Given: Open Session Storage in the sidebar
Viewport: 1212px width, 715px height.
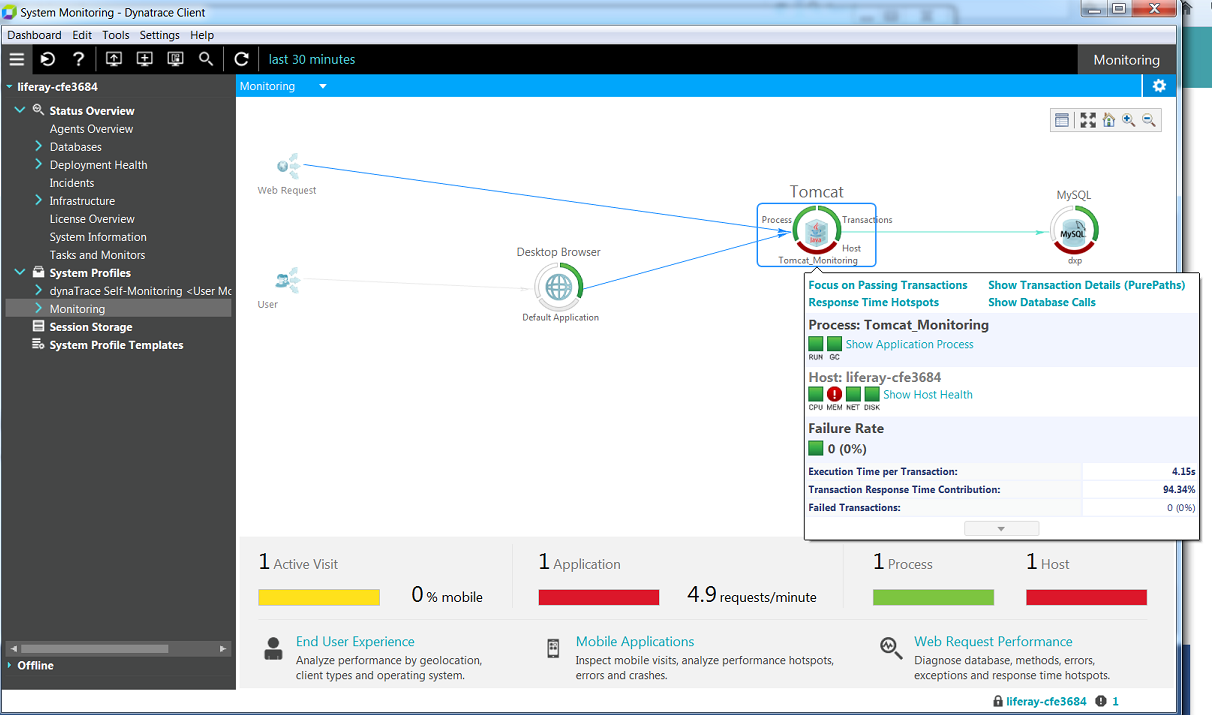Looking at the screenshot, I should click(x=91, y=327).
